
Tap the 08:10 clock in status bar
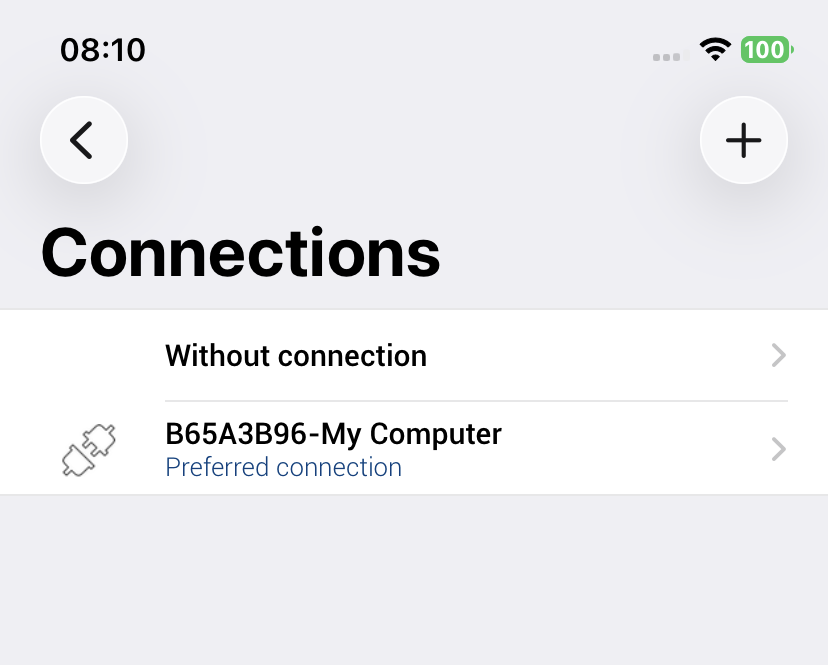(103, 50)
